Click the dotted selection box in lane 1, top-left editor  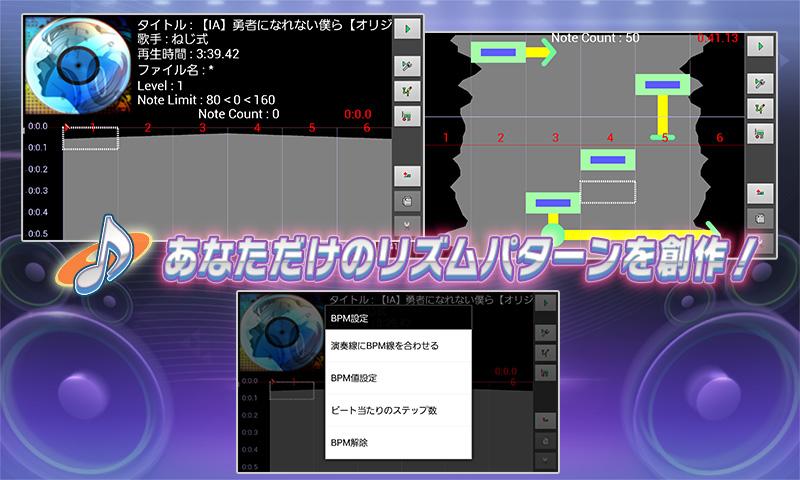(x=90, y=138)
